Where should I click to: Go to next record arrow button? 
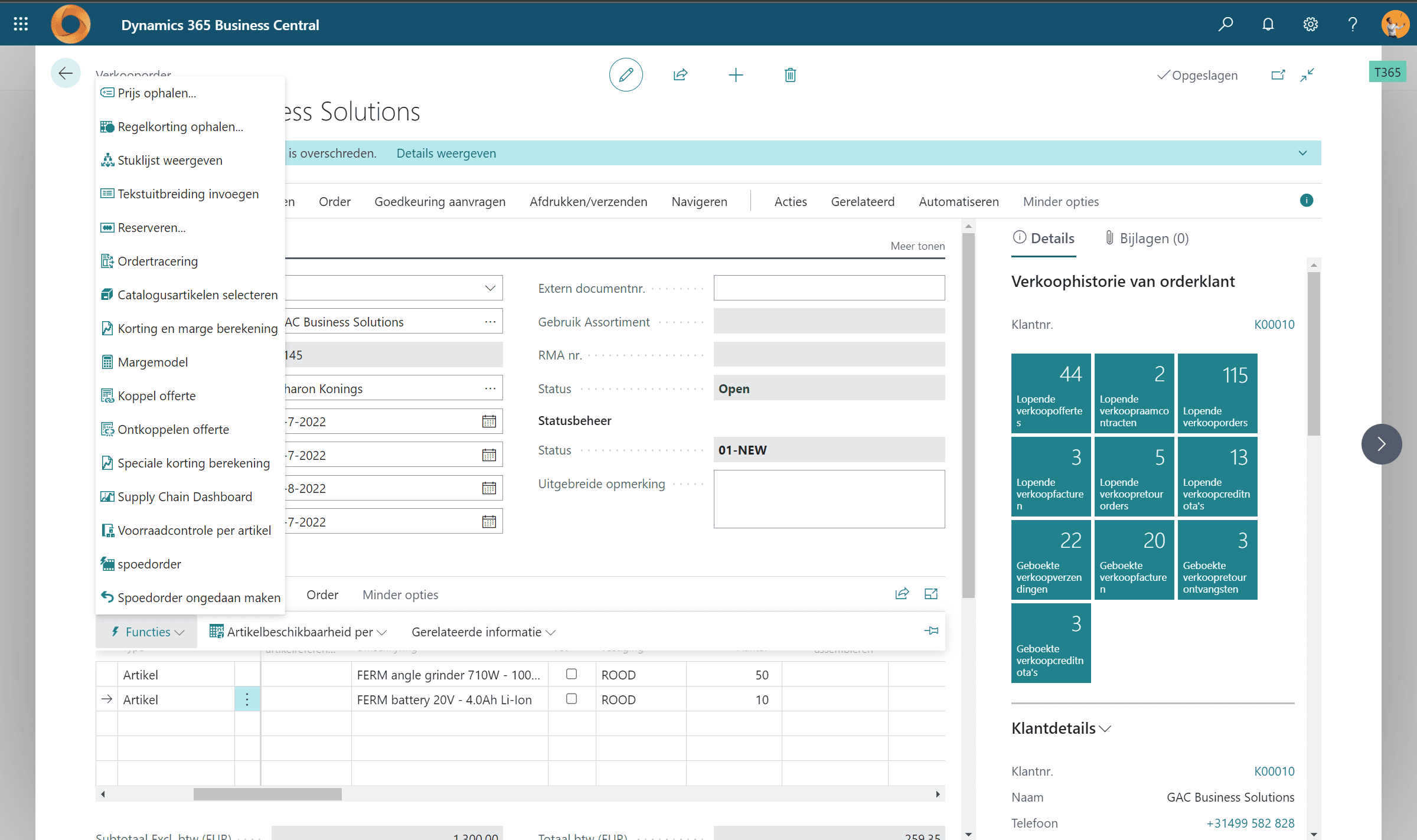click(x=1382, y=444)
